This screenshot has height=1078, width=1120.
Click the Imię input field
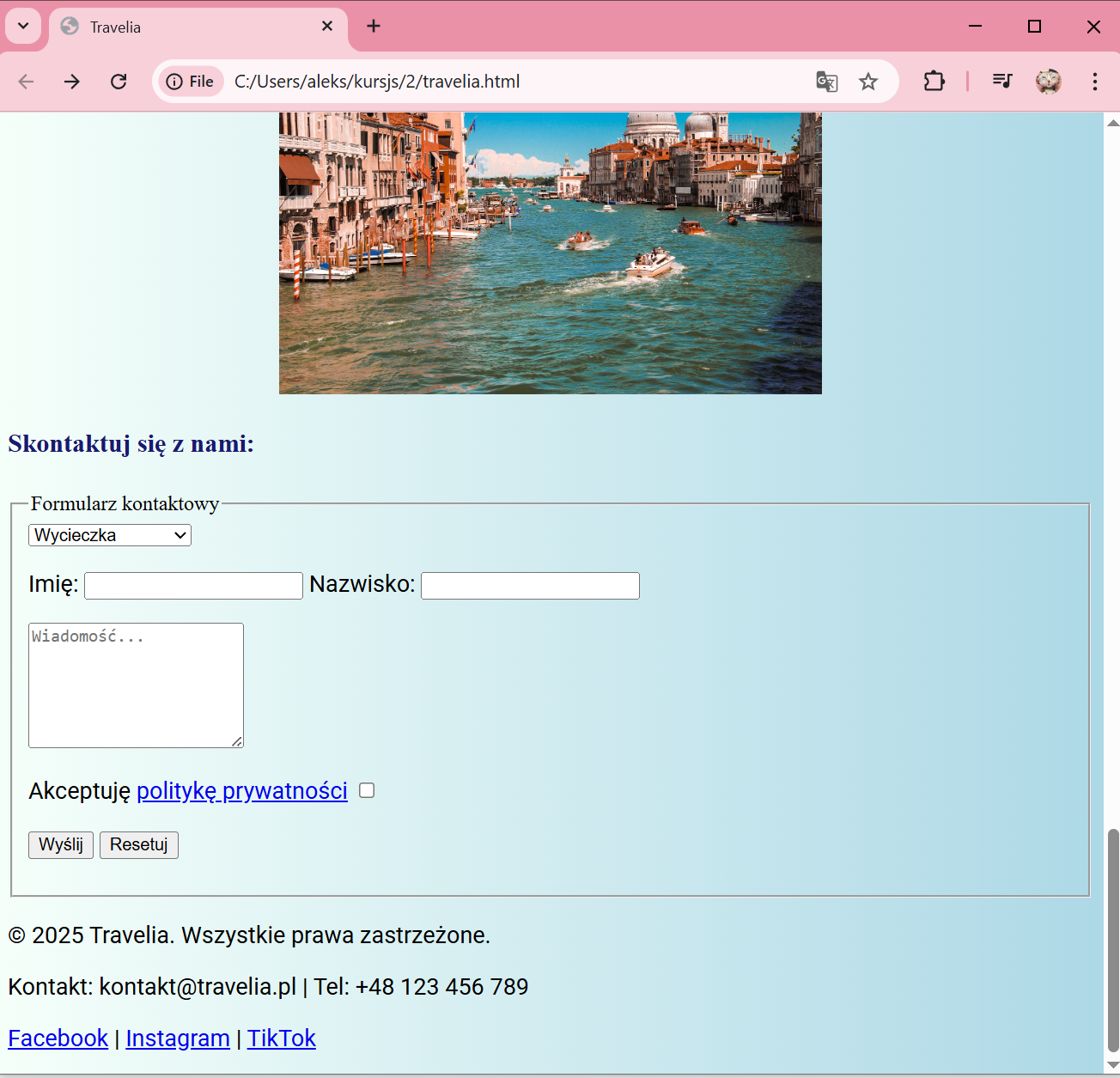click(193, 586)
